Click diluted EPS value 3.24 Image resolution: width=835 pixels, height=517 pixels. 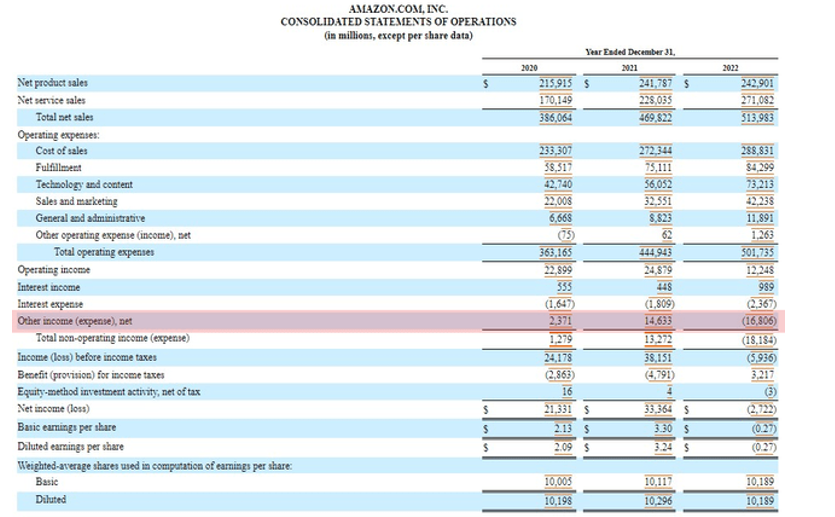coord(663,447)
